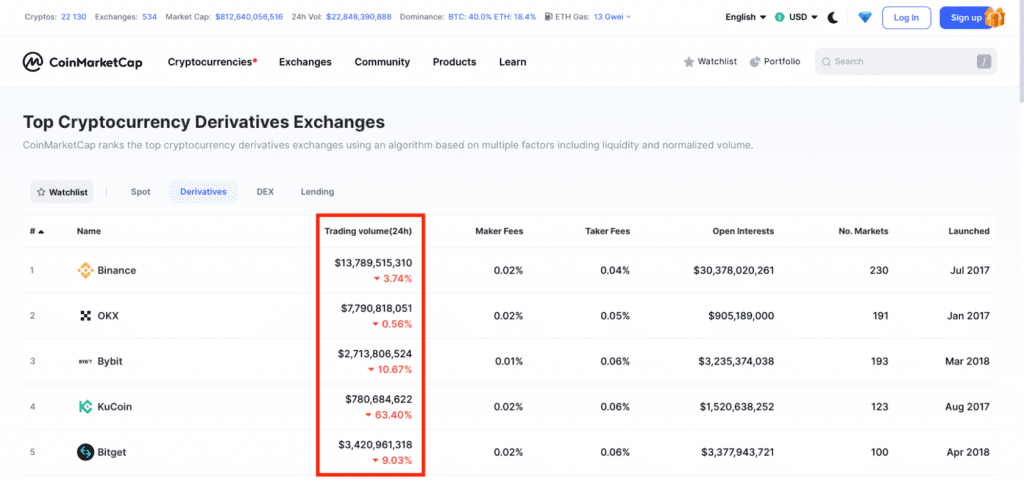Screen dimensions: 1024x481
Task: Open the Binance exchange name link
Action: point(116,270)
